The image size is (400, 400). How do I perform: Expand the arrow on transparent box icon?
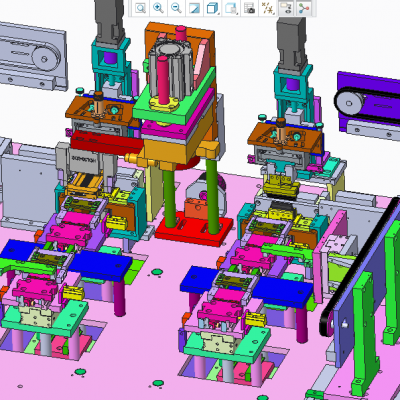coord(237,14)
